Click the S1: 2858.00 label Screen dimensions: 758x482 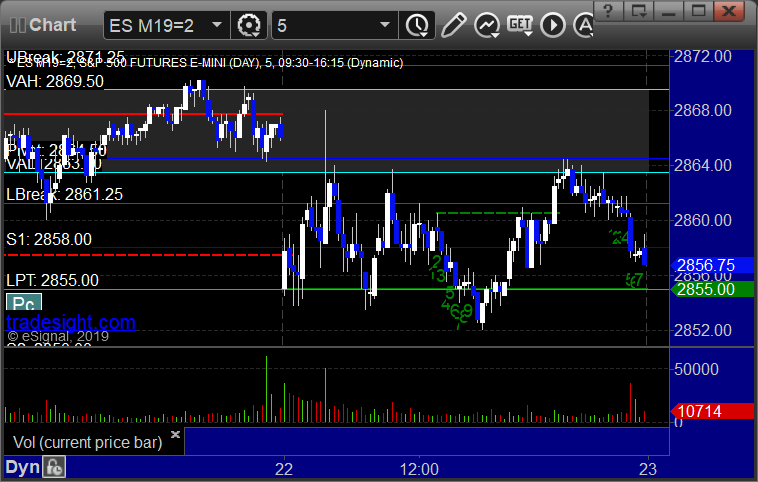point(49,239)
